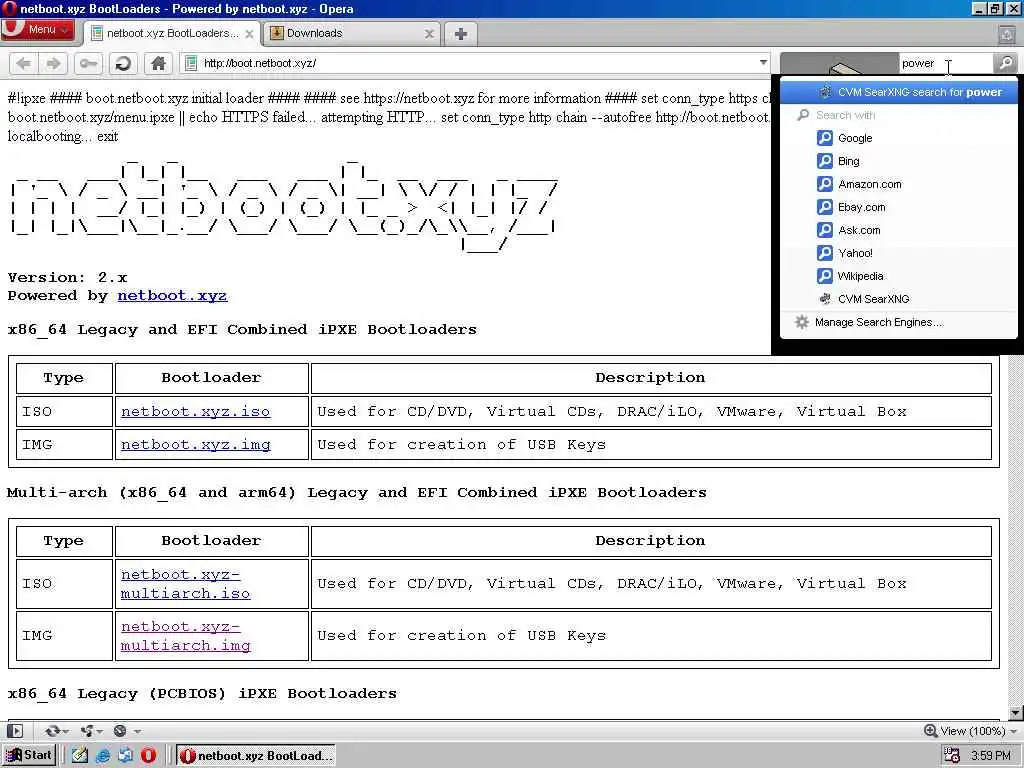The height and width of the screenshot is (768, 1024).
Task: Search with Bing
Action: tap(899, 161)
